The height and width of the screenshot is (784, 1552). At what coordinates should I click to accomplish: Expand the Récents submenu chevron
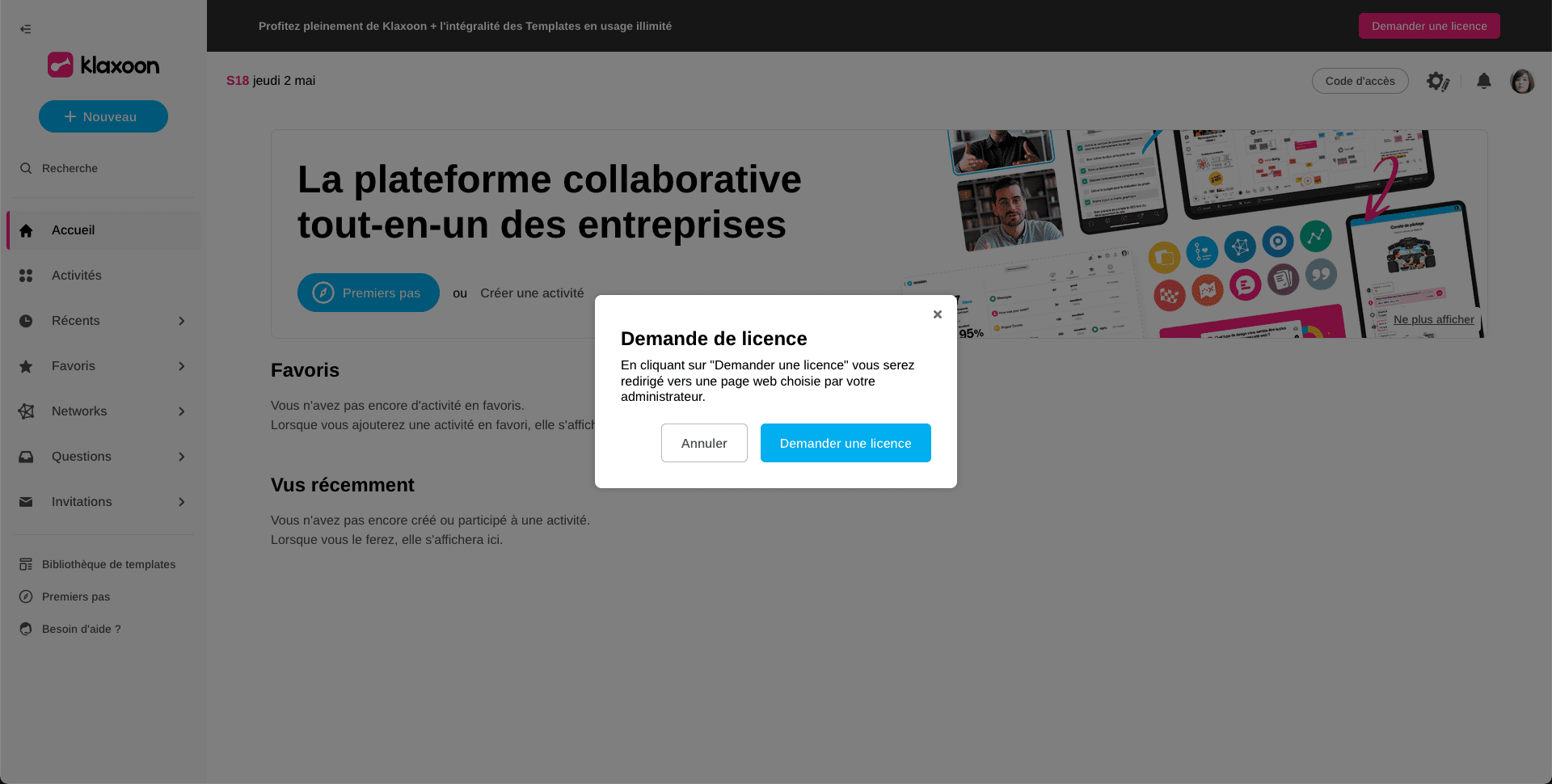pyautogui.click(x=182, y=321)
